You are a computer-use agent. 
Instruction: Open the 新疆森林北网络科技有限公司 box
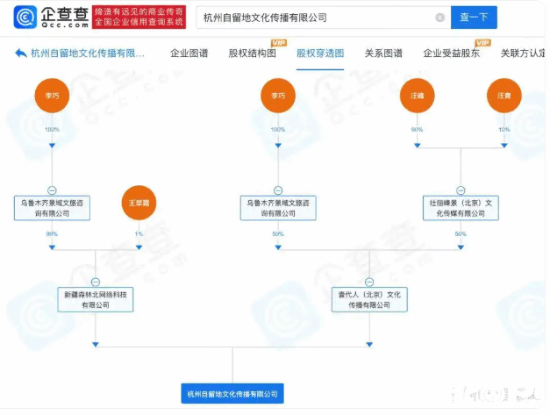coord(95,300)
